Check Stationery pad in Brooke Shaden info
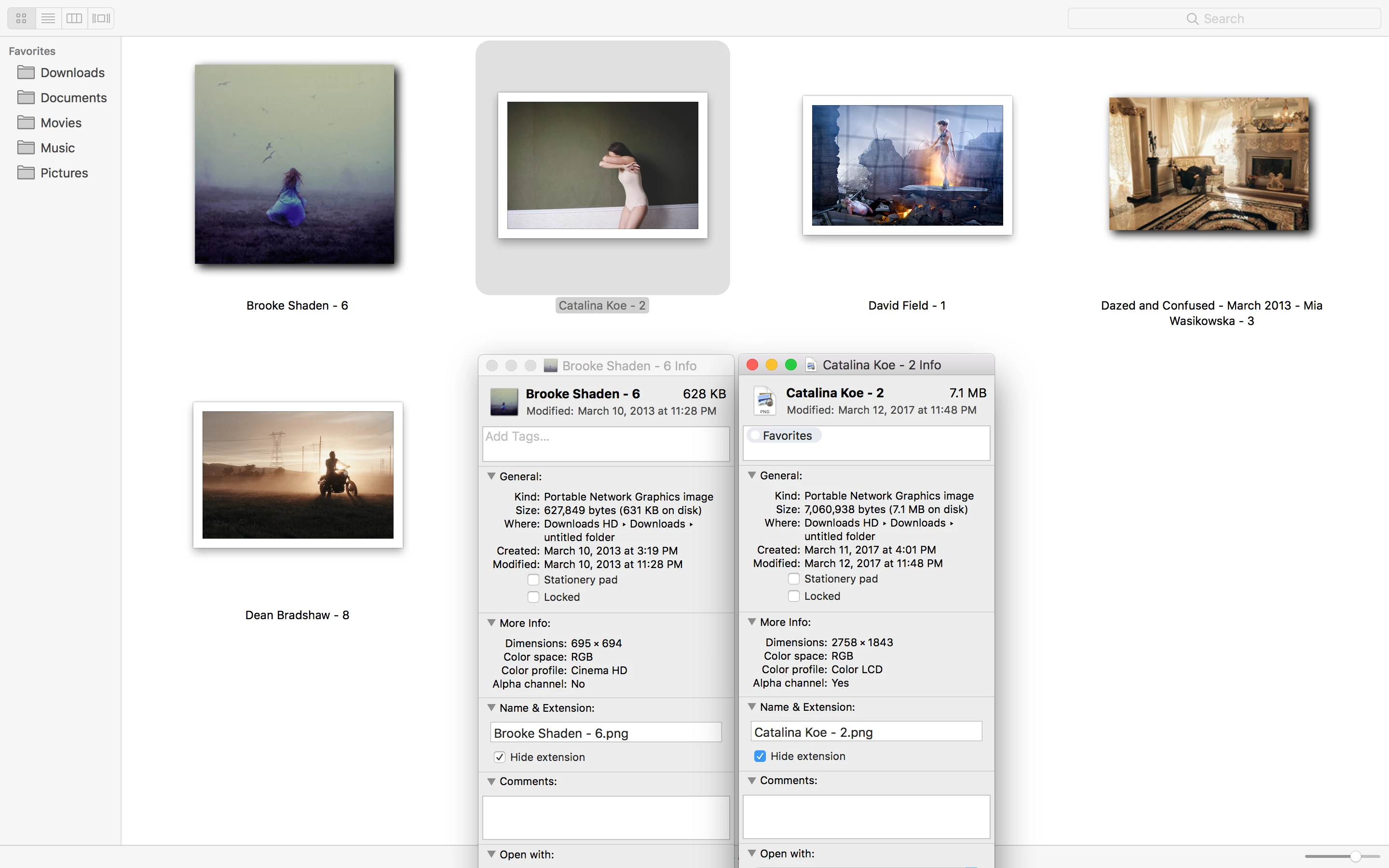This screenshot has width=1389, height=868. click(533, 580)
